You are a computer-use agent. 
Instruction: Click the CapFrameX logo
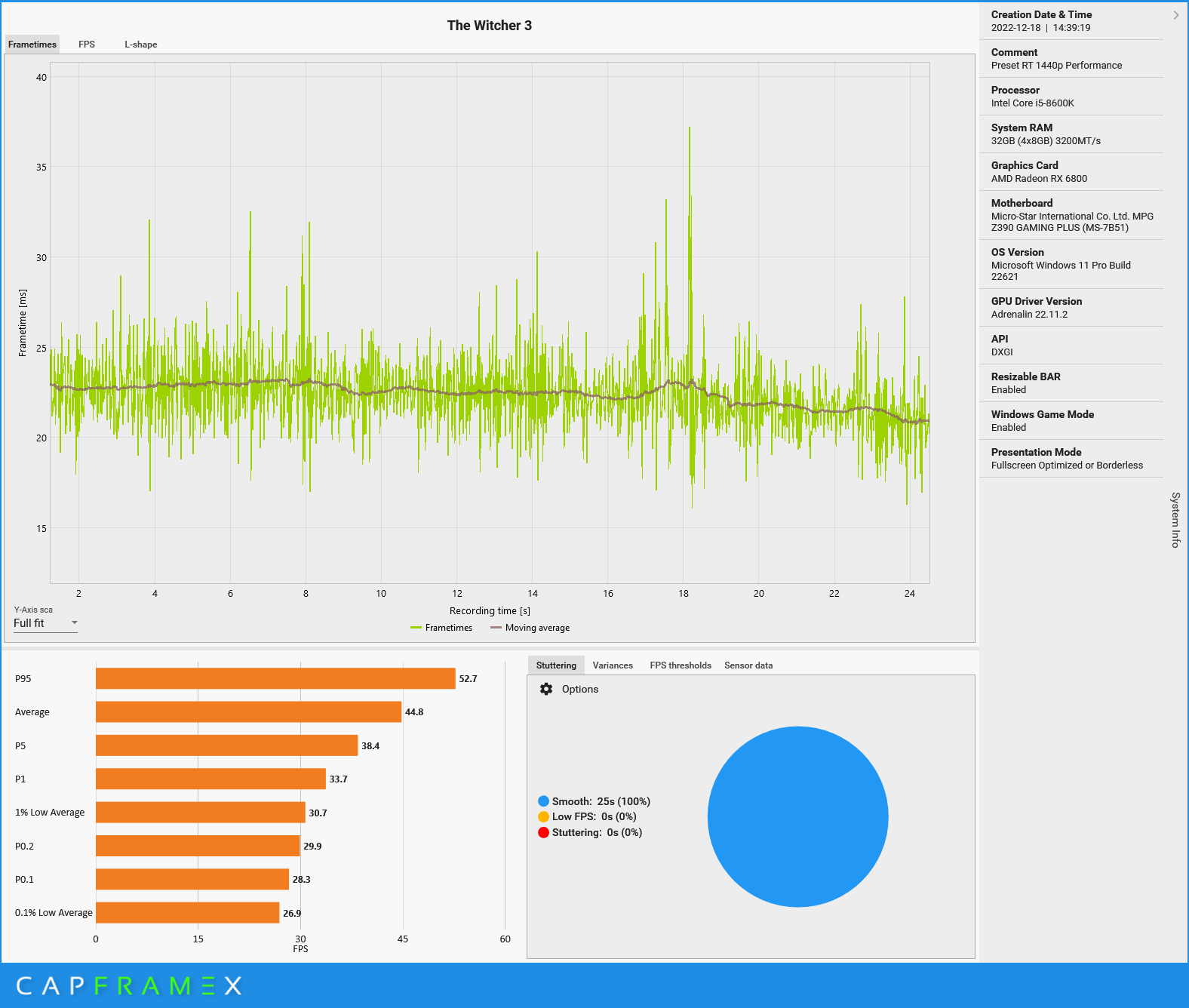(x=129, y=985)
